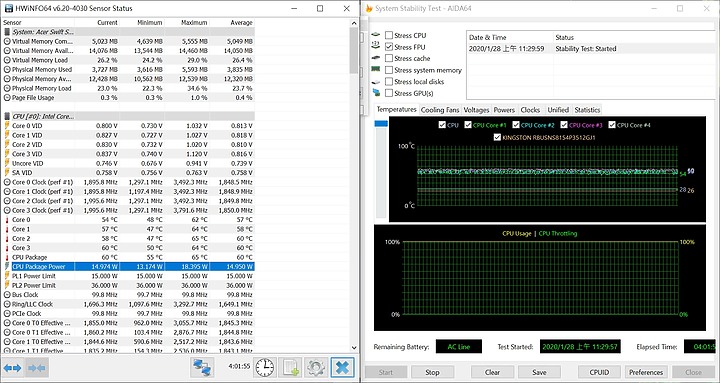The width and height of the screenshot is (720, 383).
Task: Open HWiNFO sensor settings gear icon
Action: coord(316,368)
